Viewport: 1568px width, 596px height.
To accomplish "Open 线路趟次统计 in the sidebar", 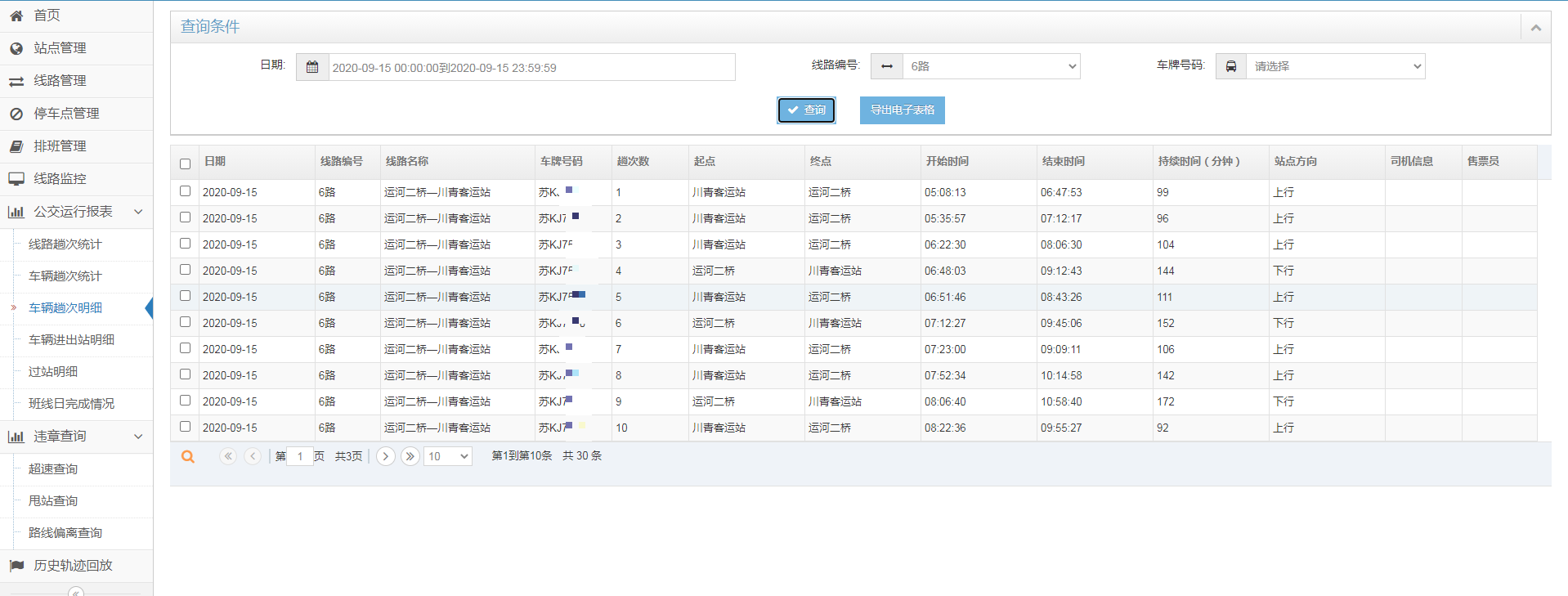I will click(x=65, y=244).
